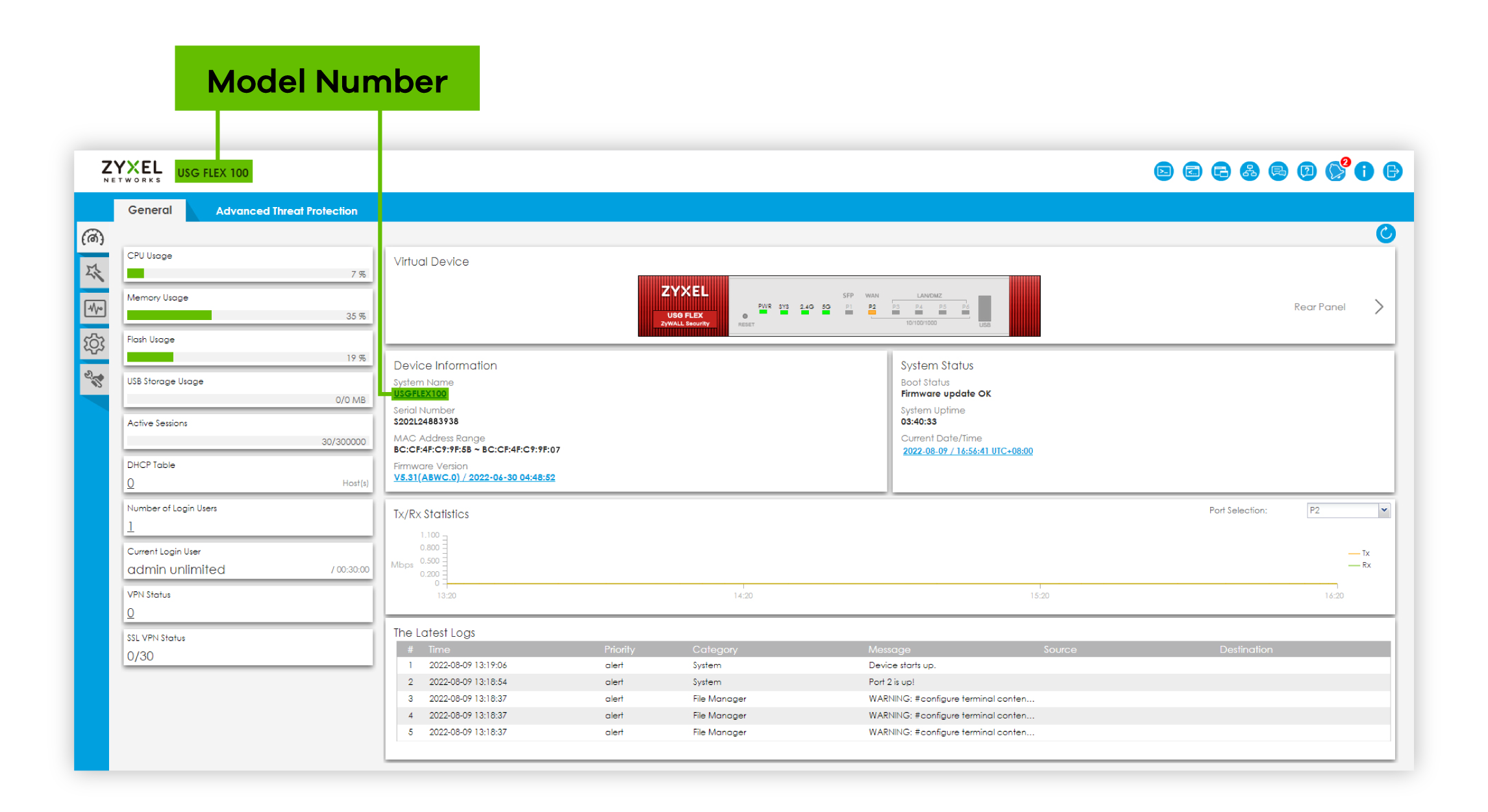This screenshot has width=1488, height=812.
Task: Click the 'alert' priority in log row 5
Action: click(x=614, y=732)
